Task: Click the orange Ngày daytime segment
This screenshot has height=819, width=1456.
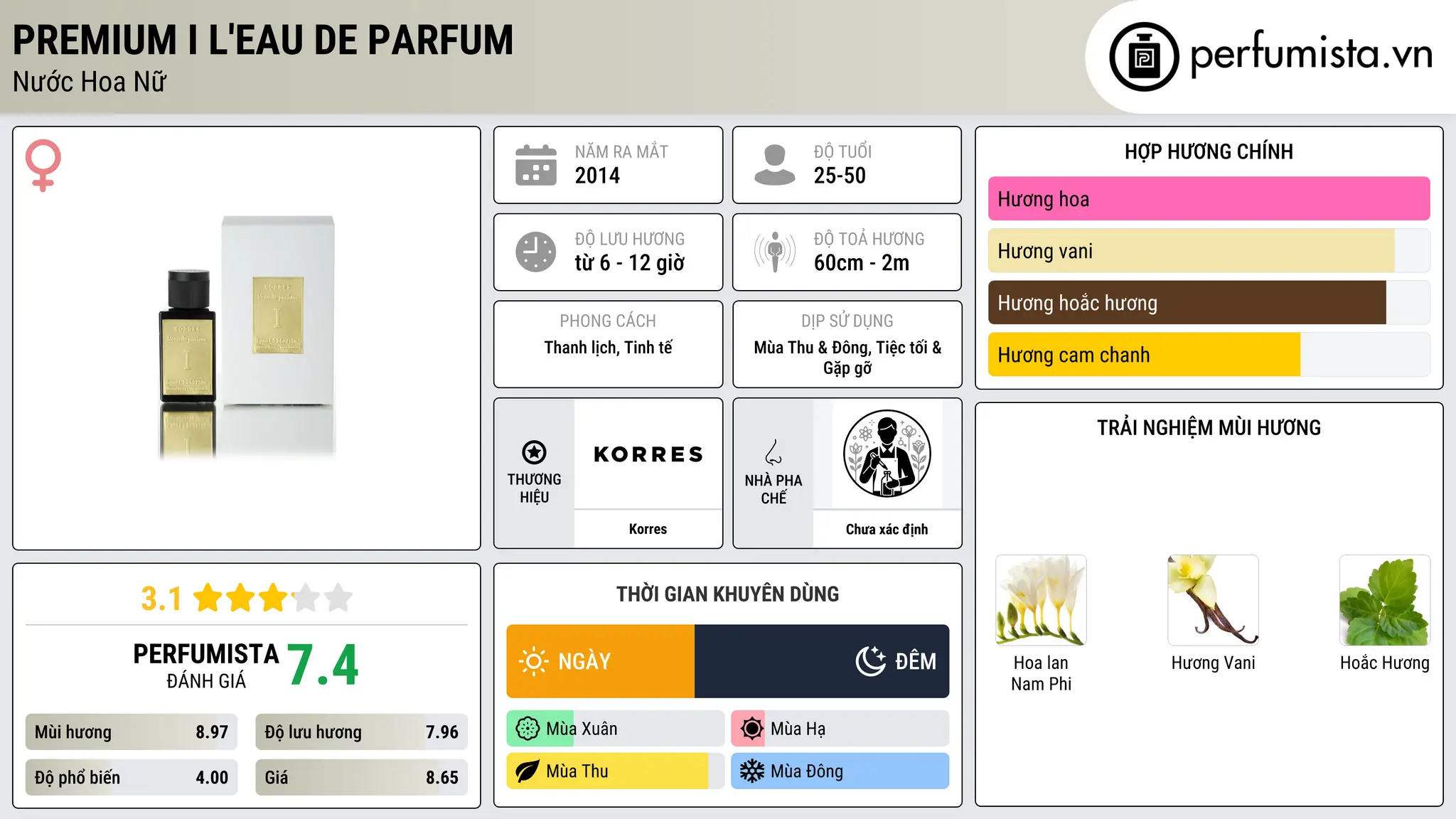Action: [601, 661]
